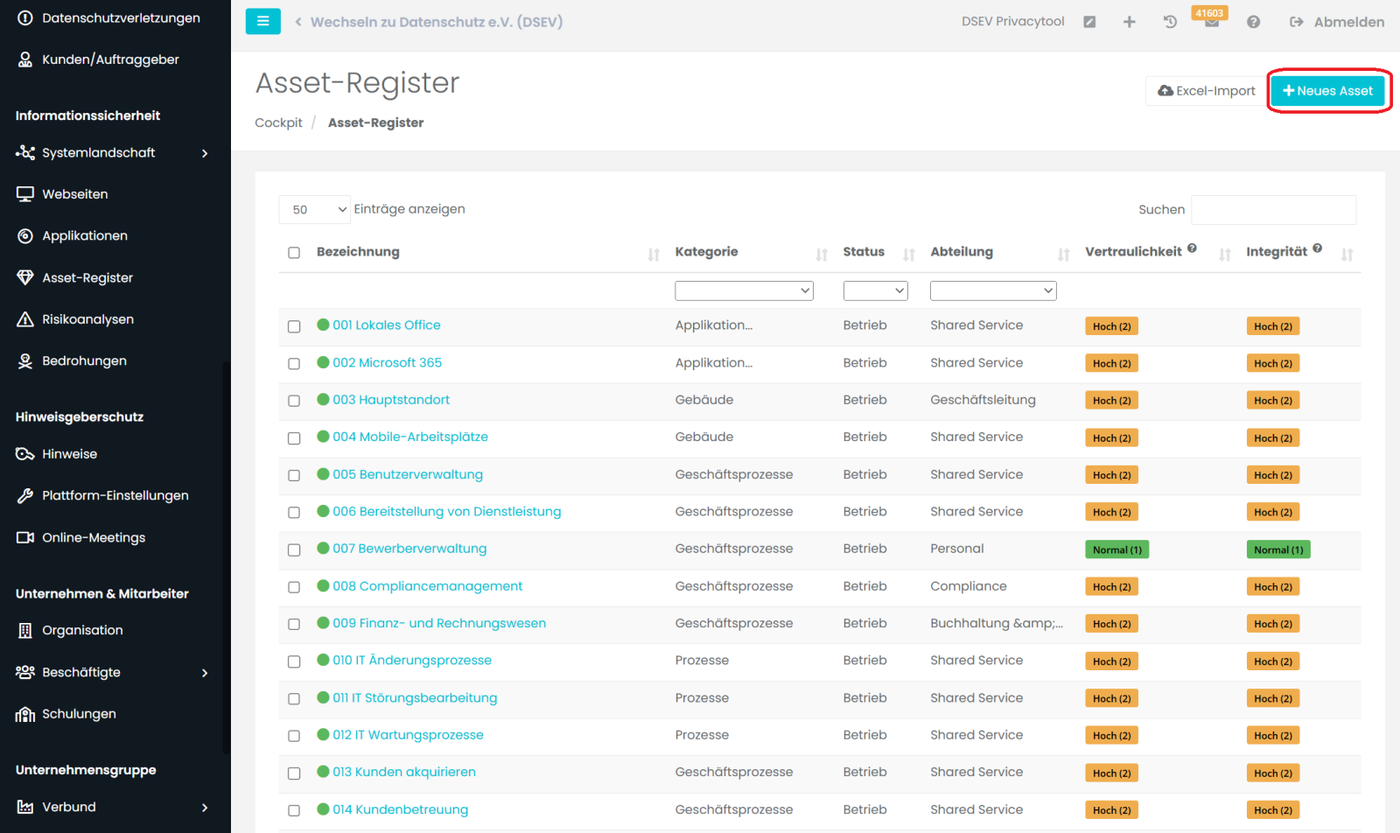Open asset 004 Mobile-Arbeitsplätze
Image resolution: width=1400 pixels, height=833 pixels.
(410, 437)
